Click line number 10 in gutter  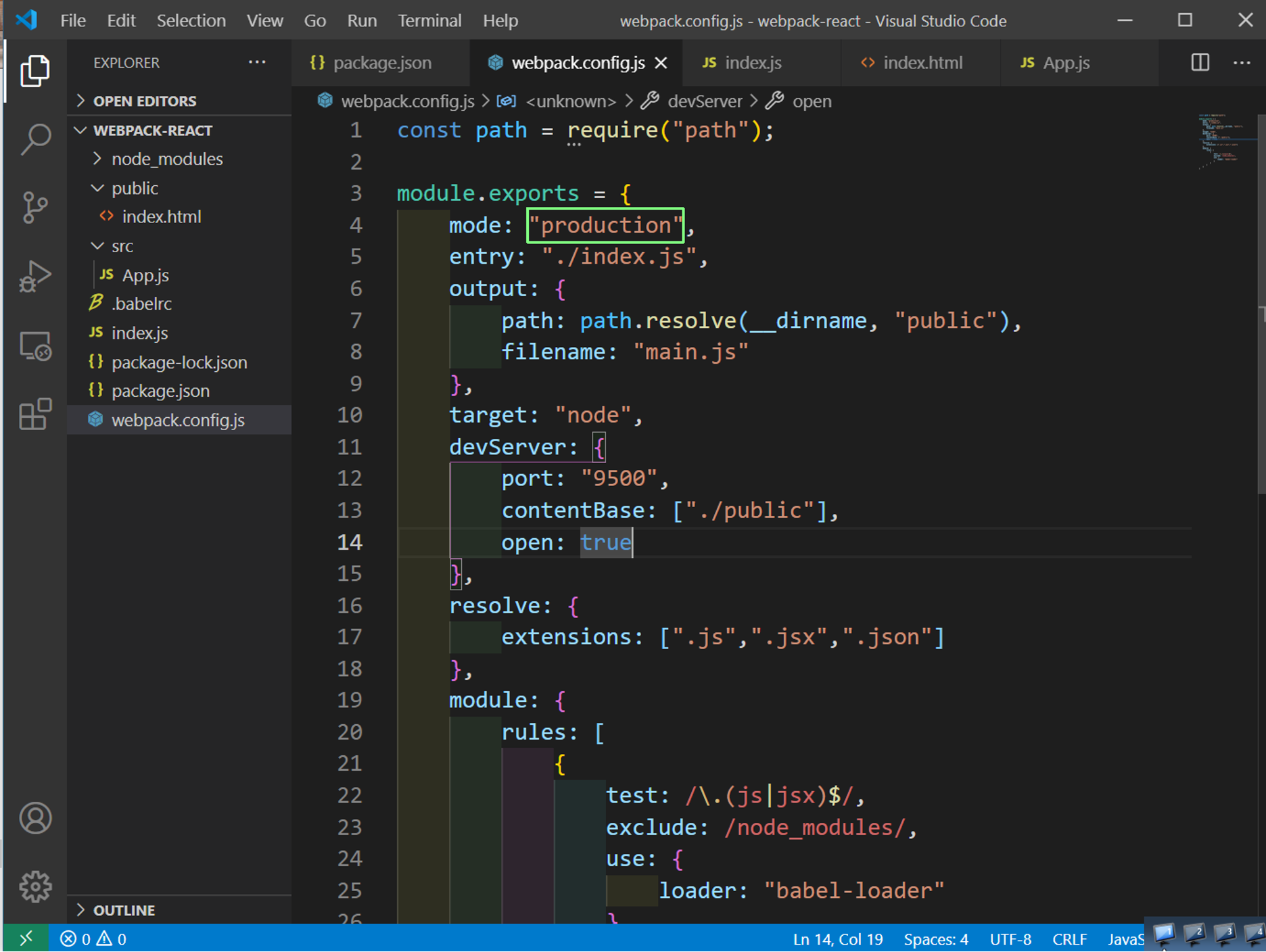coord(350,415)
